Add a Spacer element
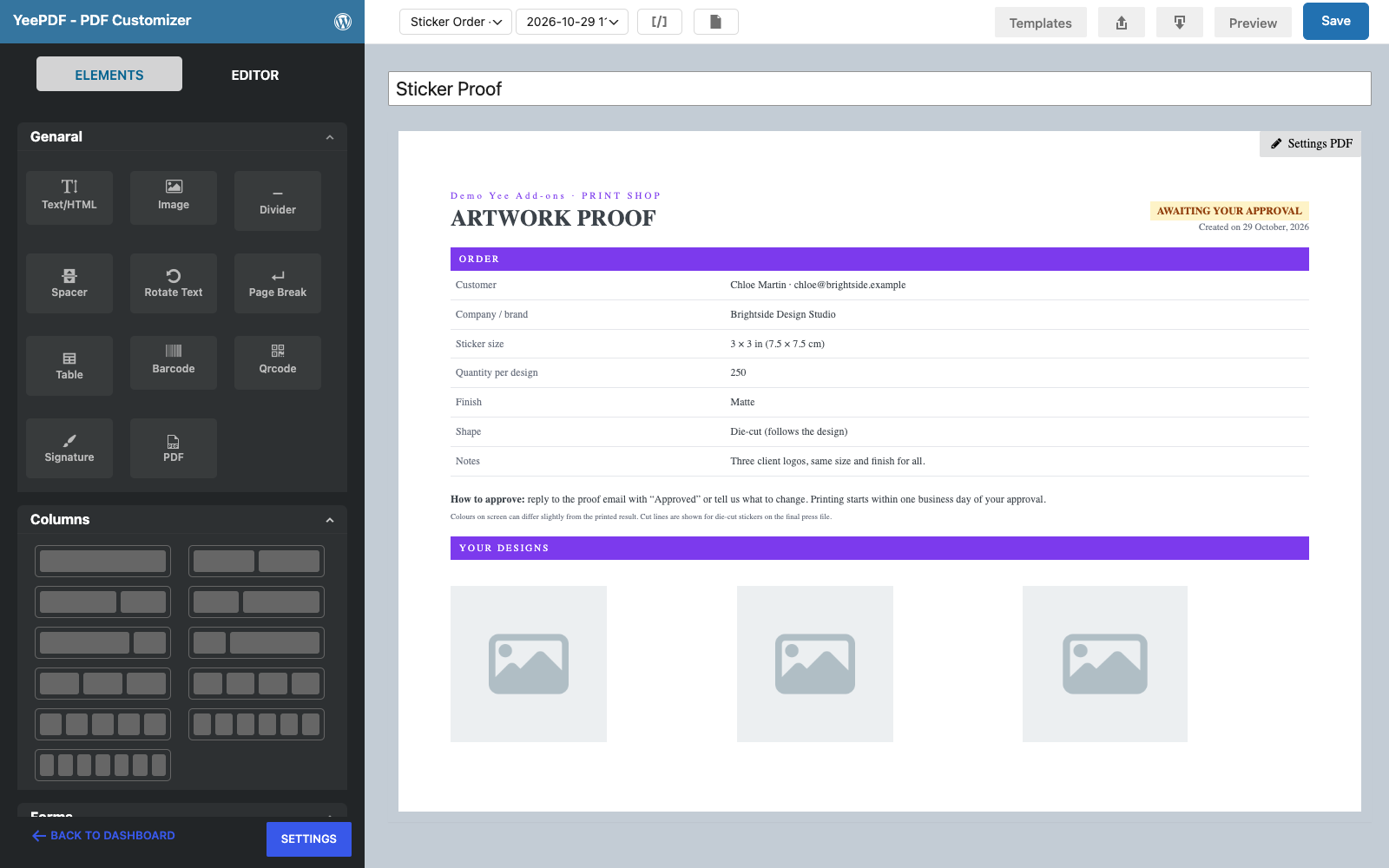The height and width of the screenshot is (868, 1389). [69, 283]
